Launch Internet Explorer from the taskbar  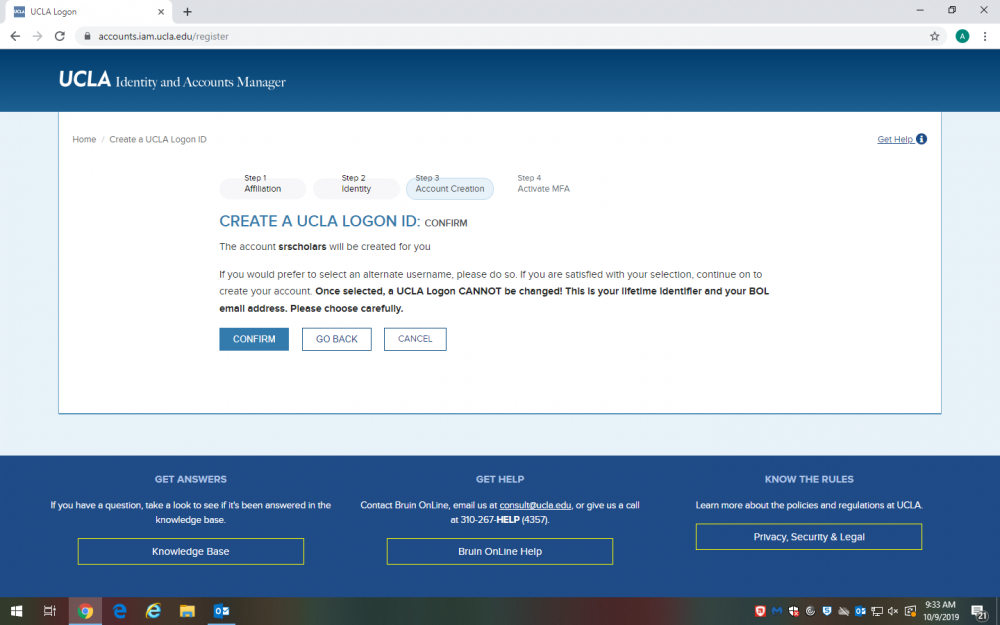pos(153,611)
